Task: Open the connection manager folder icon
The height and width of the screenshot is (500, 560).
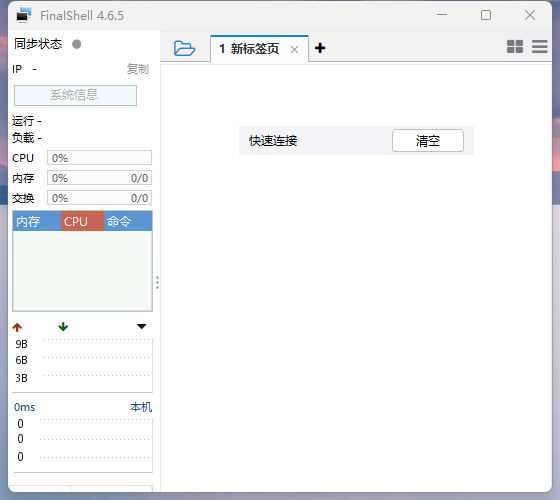Action: coord(184,48)
